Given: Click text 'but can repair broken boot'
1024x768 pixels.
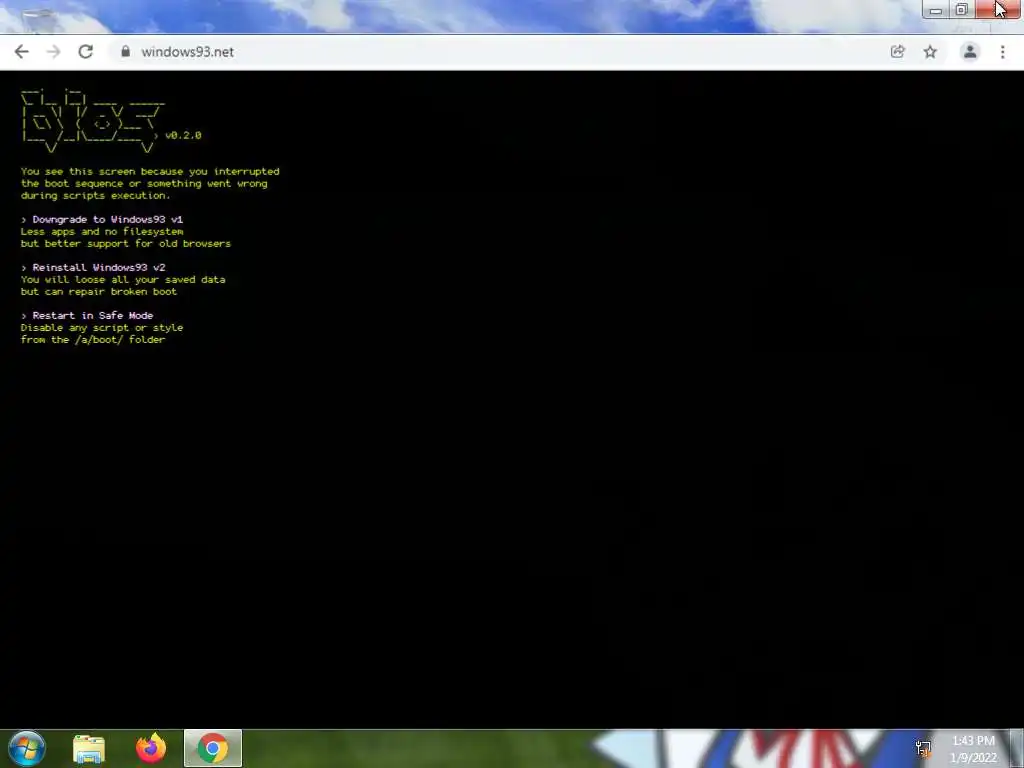Looking at the screenshot, I should pyautogui.click(x=99, y=291).
